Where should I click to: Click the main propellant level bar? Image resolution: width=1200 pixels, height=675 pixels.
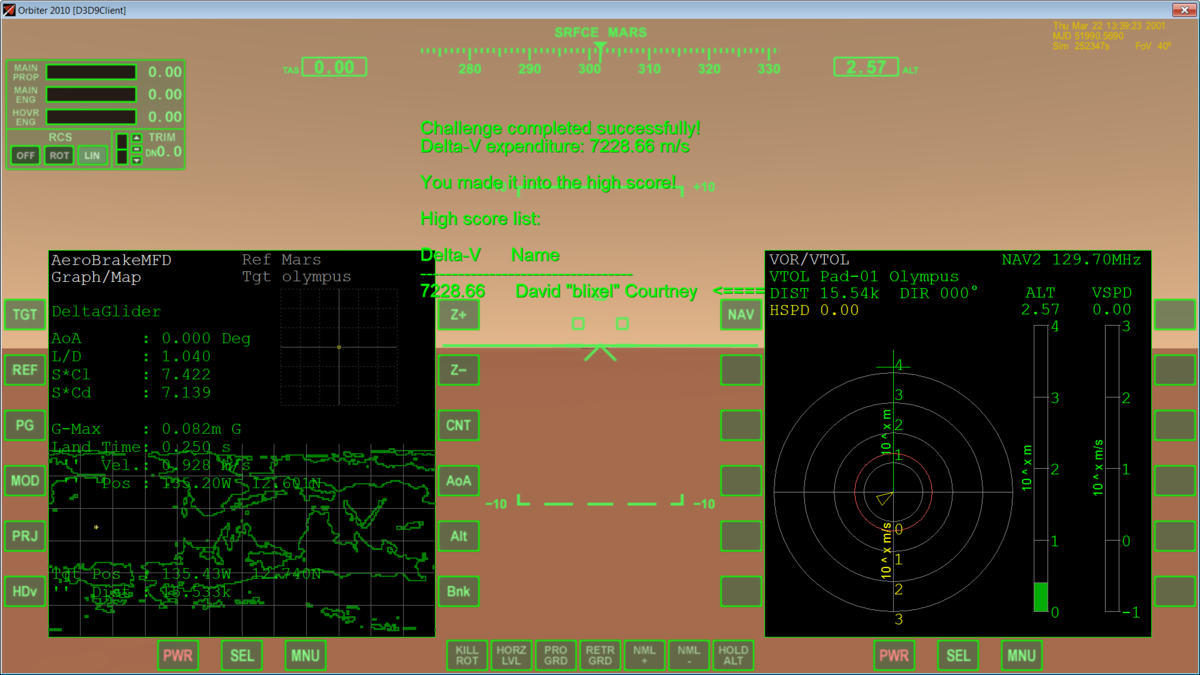tap(91, 72)
